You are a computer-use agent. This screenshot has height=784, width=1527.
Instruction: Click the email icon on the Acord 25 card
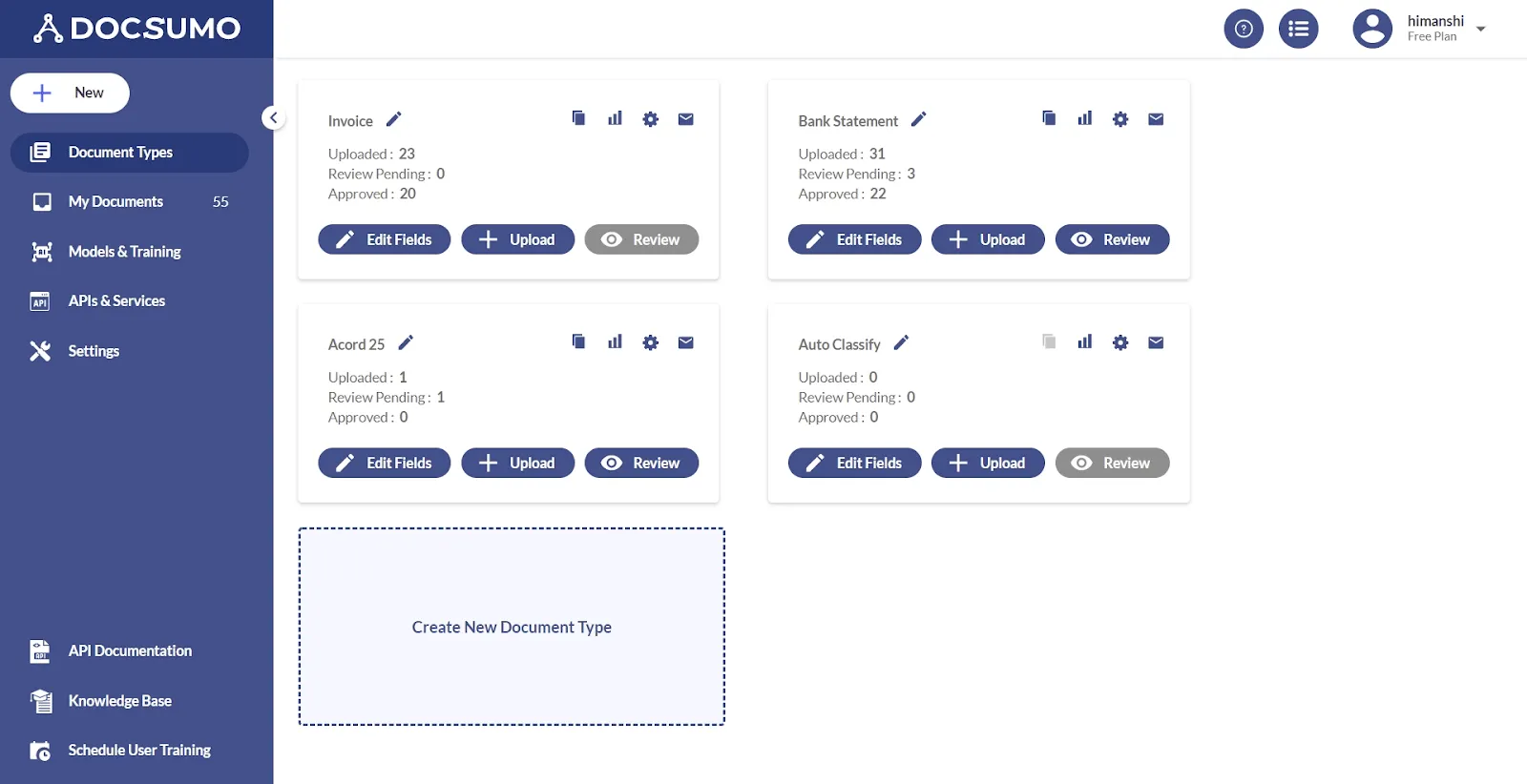coord(685,341)
